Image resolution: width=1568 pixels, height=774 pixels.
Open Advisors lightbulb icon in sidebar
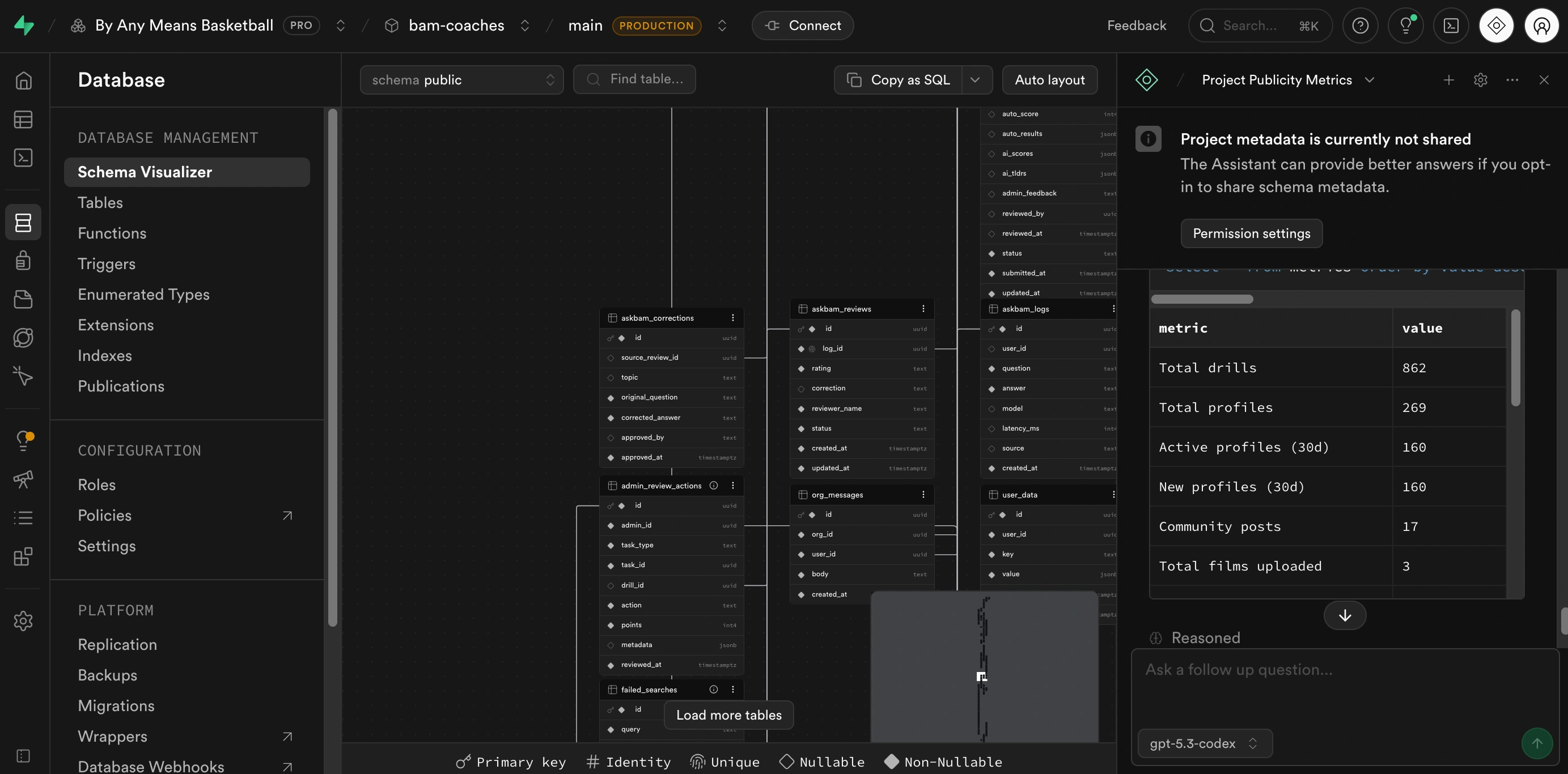coord(23,441)
